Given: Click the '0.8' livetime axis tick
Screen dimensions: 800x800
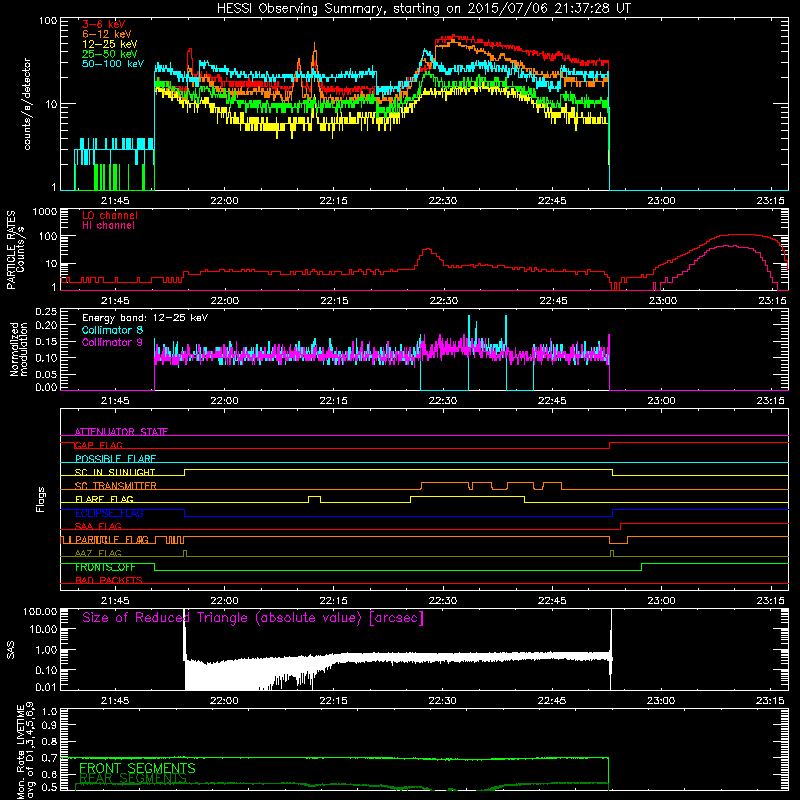Looking at the screenshot, I should pyautogui.click(x=49, y=741).
